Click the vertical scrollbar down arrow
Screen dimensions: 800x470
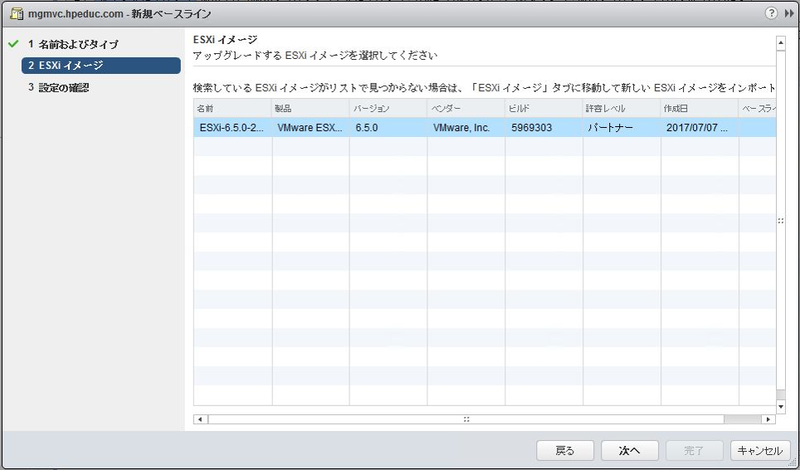click(x=781, y=406)
